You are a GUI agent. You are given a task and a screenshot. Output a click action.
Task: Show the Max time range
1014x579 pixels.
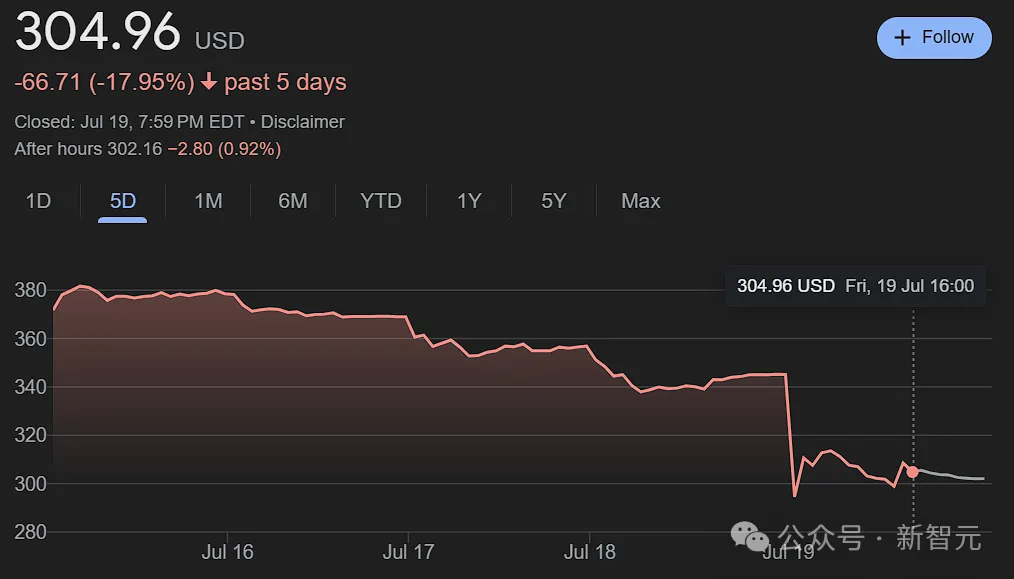[x=640, y=201]
